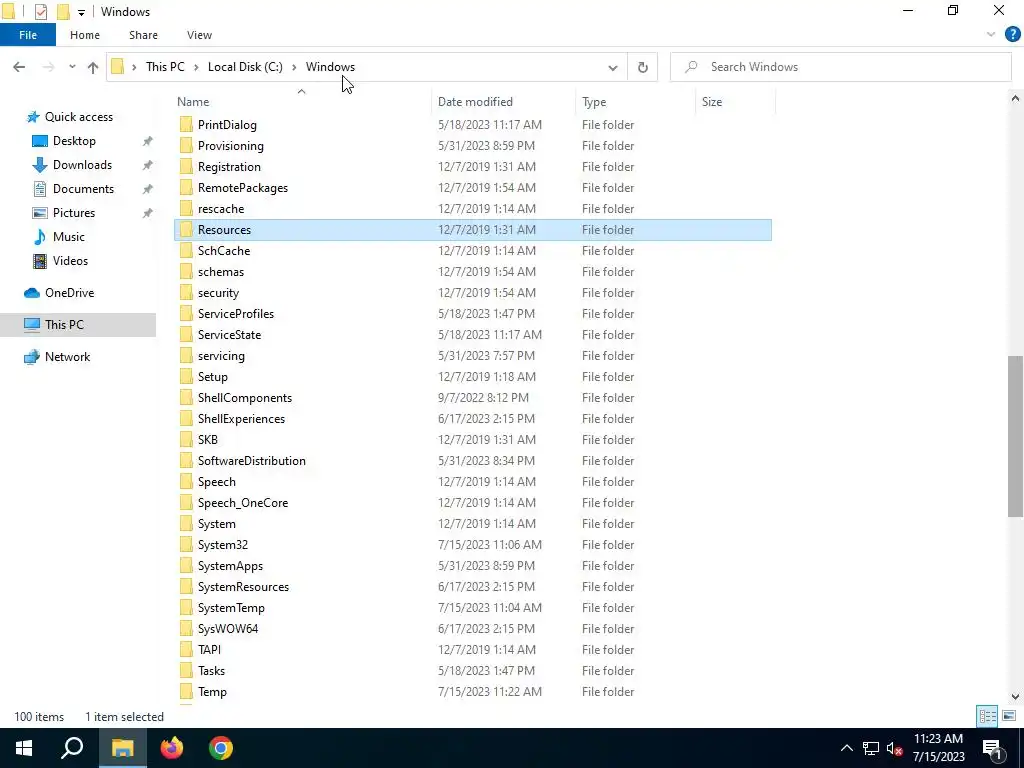1024x768 pixels.
Task: Click the scrollbar down arrow
Action: click(1015, 697)
